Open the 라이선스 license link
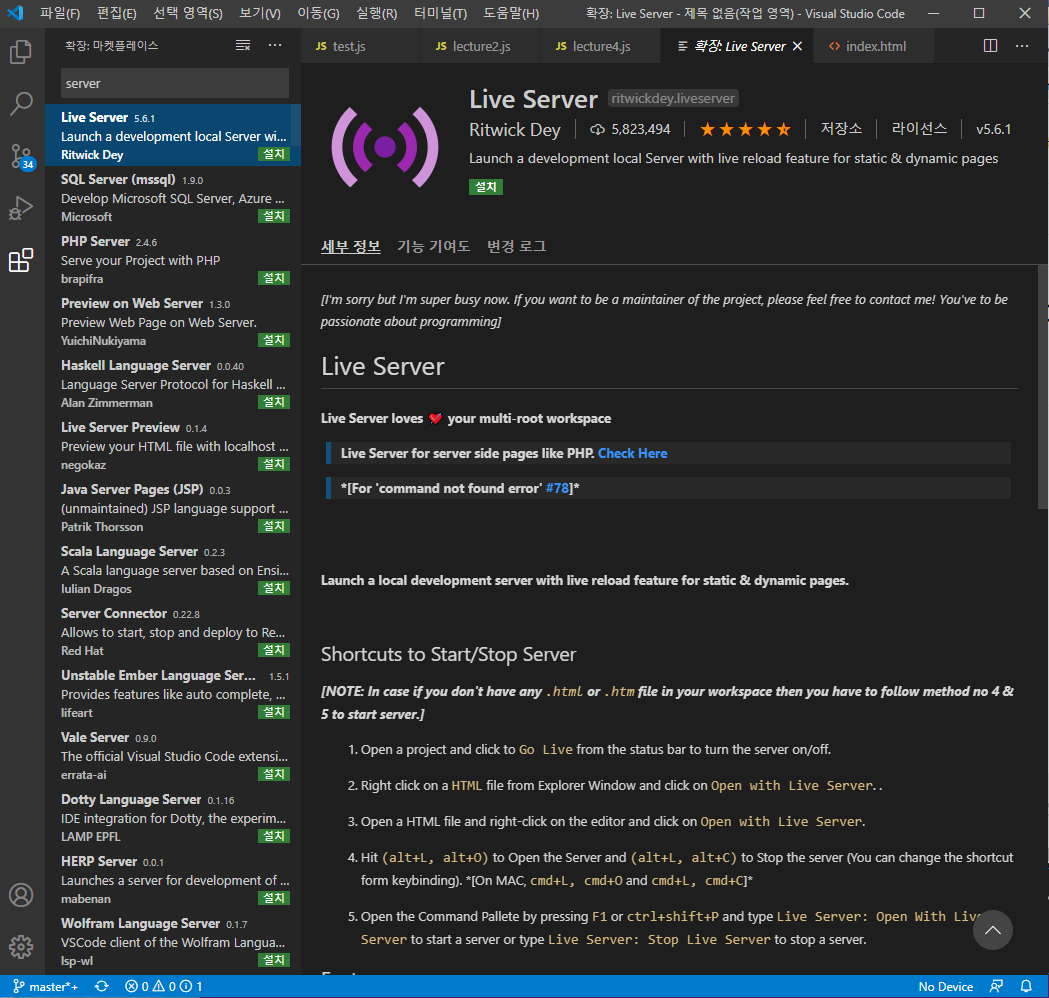The width and height of the screenshot is (1049, 998). click(x=919, y=128)
